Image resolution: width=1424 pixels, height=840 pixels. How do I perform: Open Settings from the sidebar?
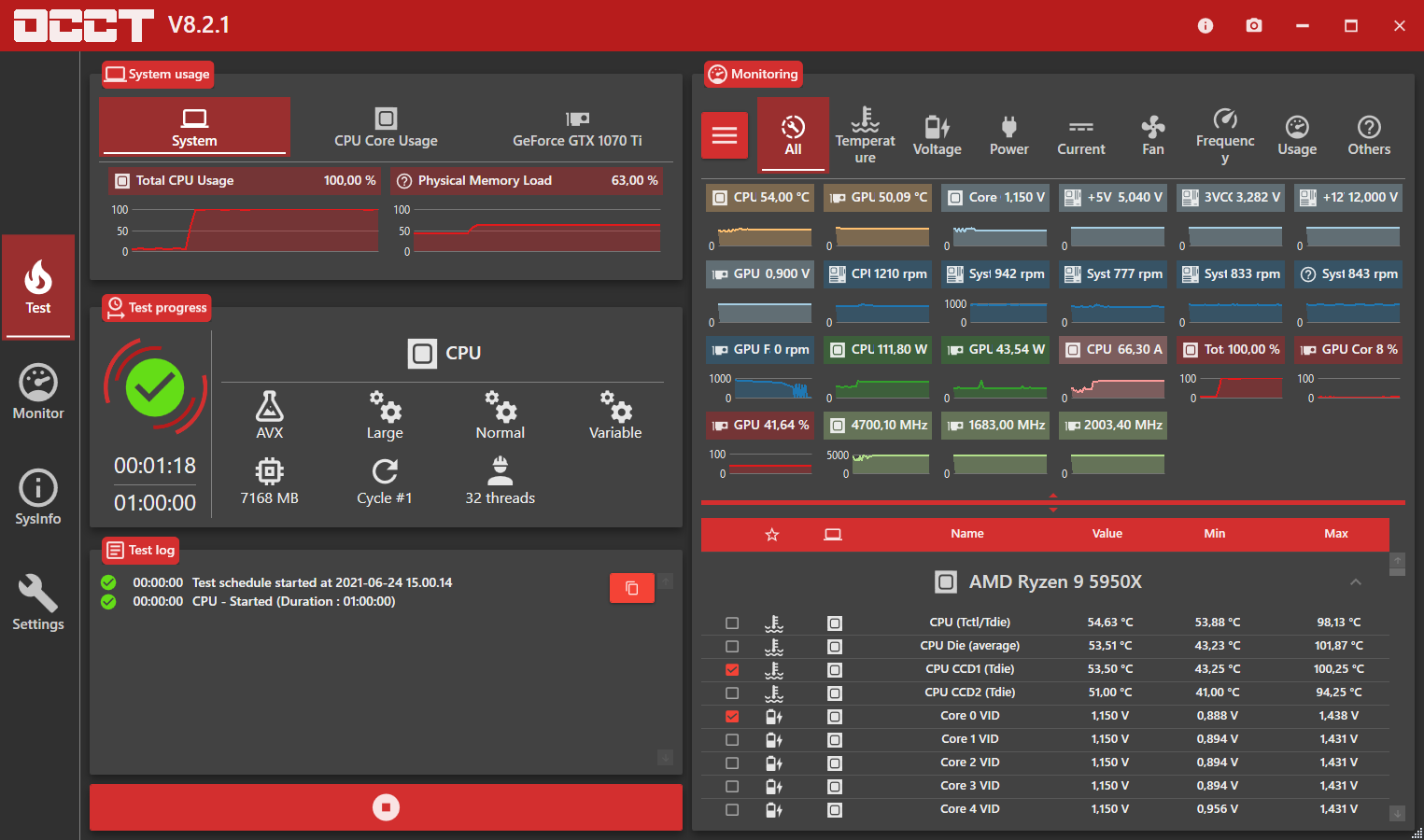click(38, 604)
